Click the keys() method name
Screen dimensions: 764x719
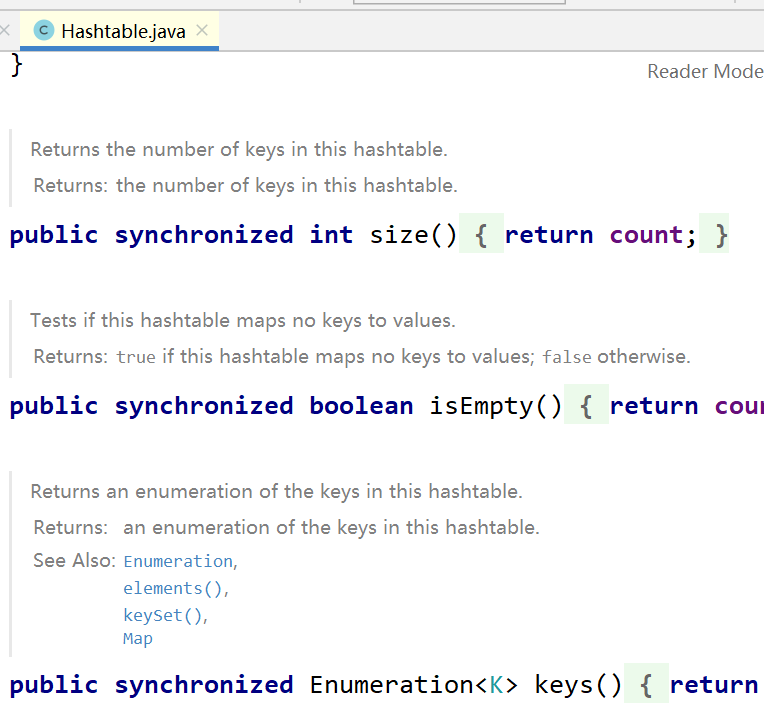[x=563, y=685]
